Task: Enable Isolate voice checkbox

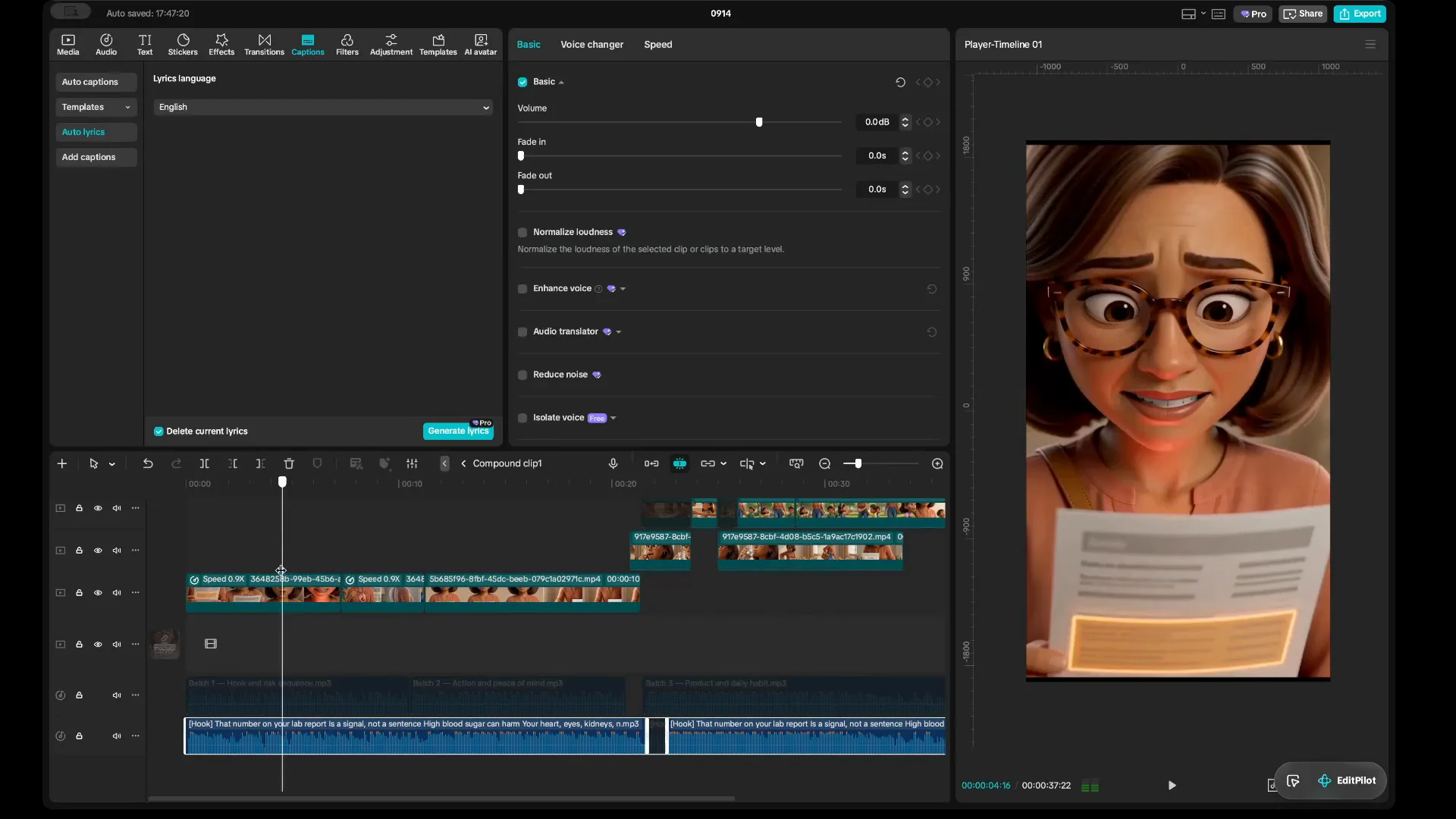Action: [522, 418]
